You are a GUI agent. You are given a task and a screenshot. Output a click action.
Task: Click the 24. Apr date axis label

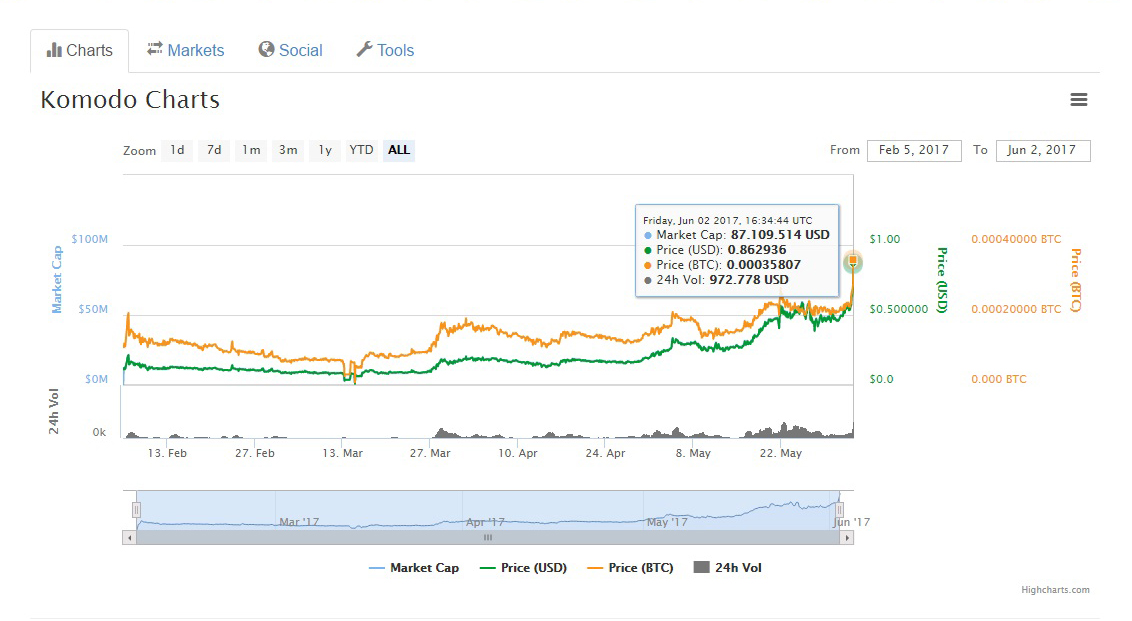(606, 453)
